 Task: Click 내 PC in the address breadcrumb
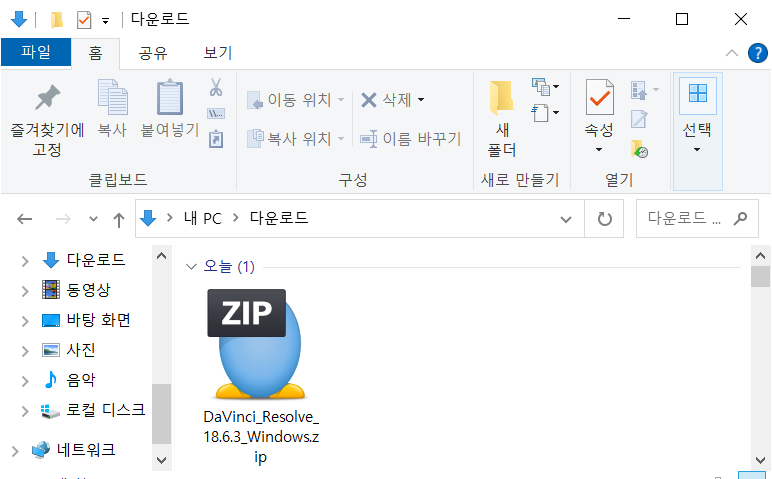203,218
